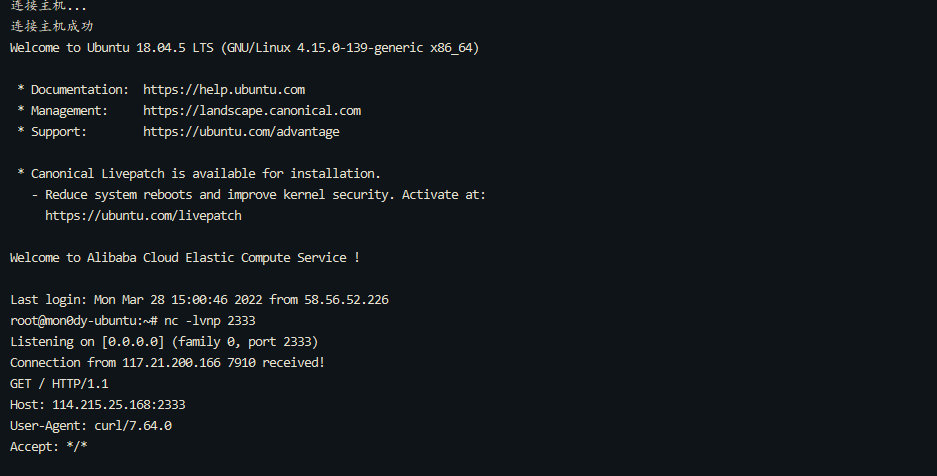Image resolution: width=937 pixels, height=476 pixels.
Task: Open the landscape.canonical.com management link
Action: (252, 111)
